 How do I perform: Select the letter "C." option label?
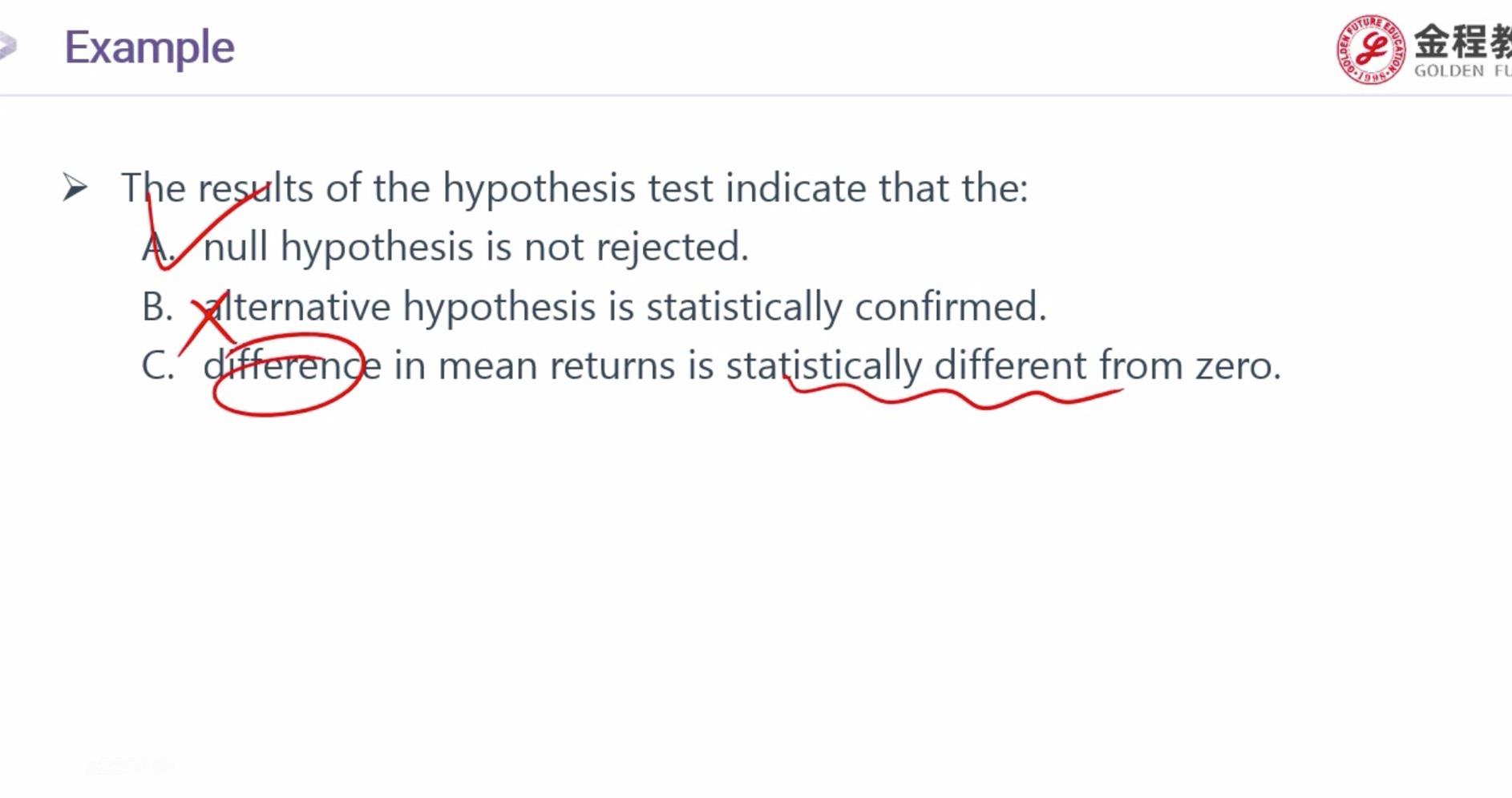point(157,366)
